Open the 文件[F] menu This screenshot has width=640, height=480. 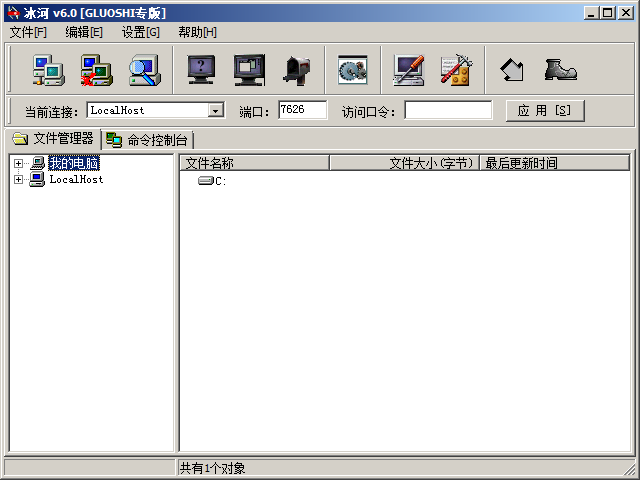coord(28,32)
